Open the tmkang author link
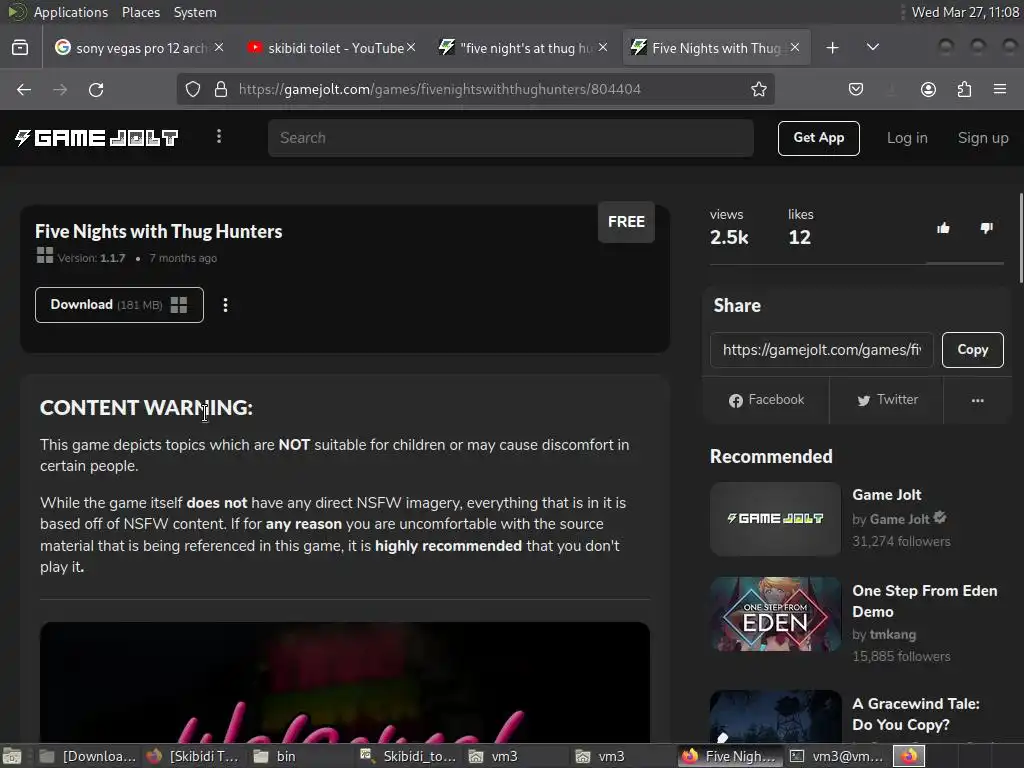 tap(892, 634)
